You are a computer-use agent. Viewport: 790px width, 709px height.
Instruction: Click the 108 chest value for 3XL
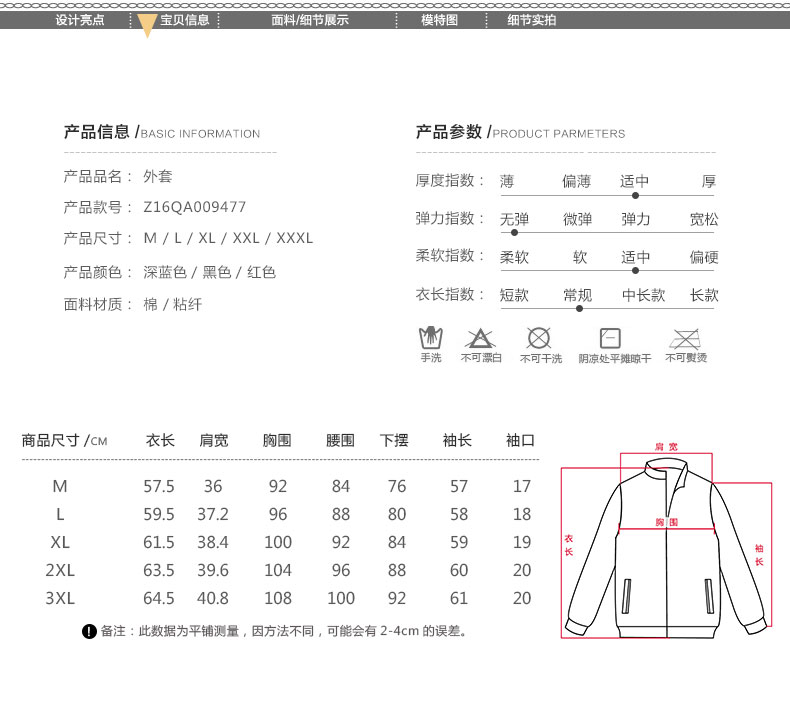click(278, 599)
